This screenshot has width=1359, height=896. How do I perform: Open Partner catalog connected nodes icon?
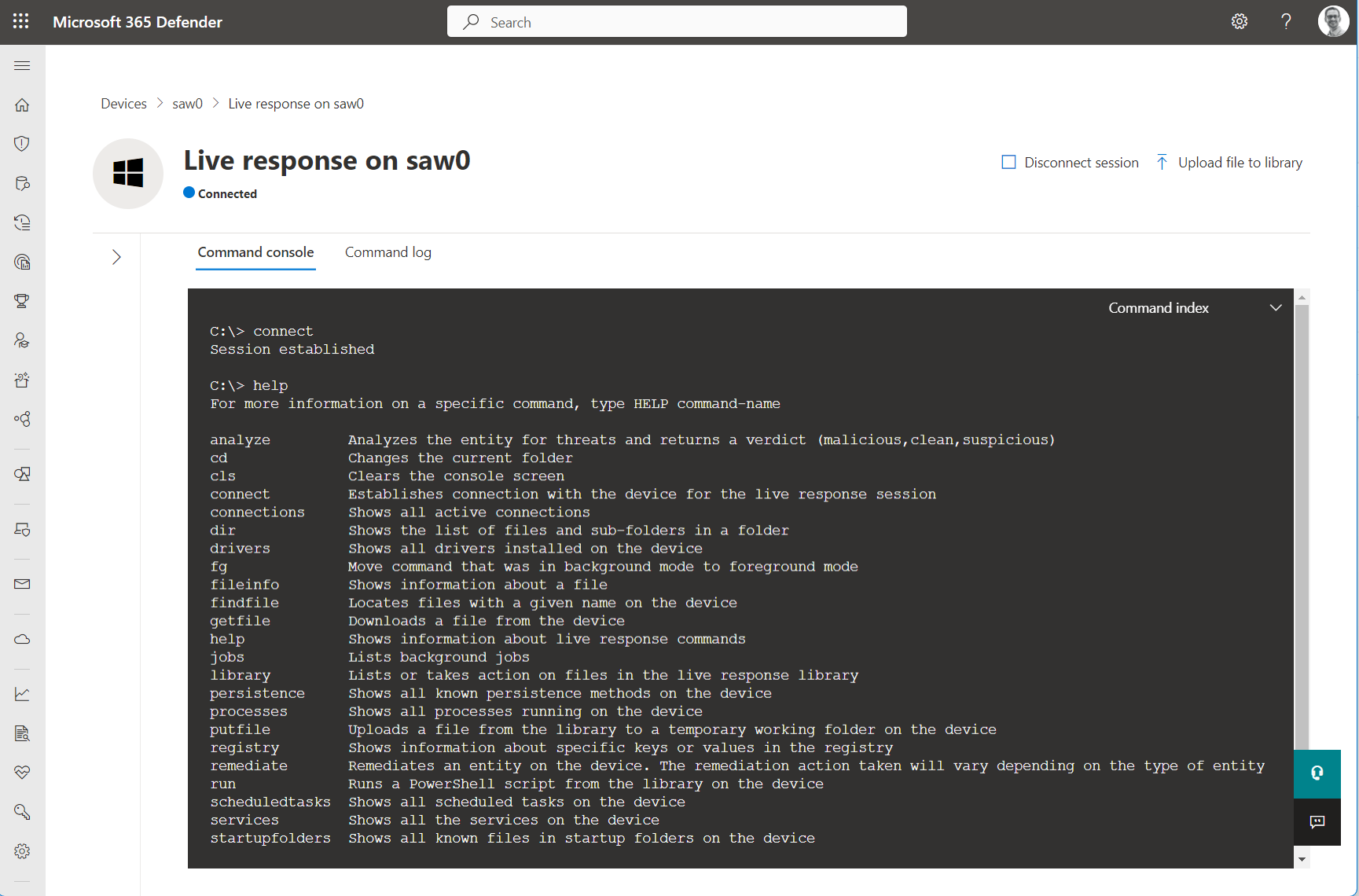22,419
